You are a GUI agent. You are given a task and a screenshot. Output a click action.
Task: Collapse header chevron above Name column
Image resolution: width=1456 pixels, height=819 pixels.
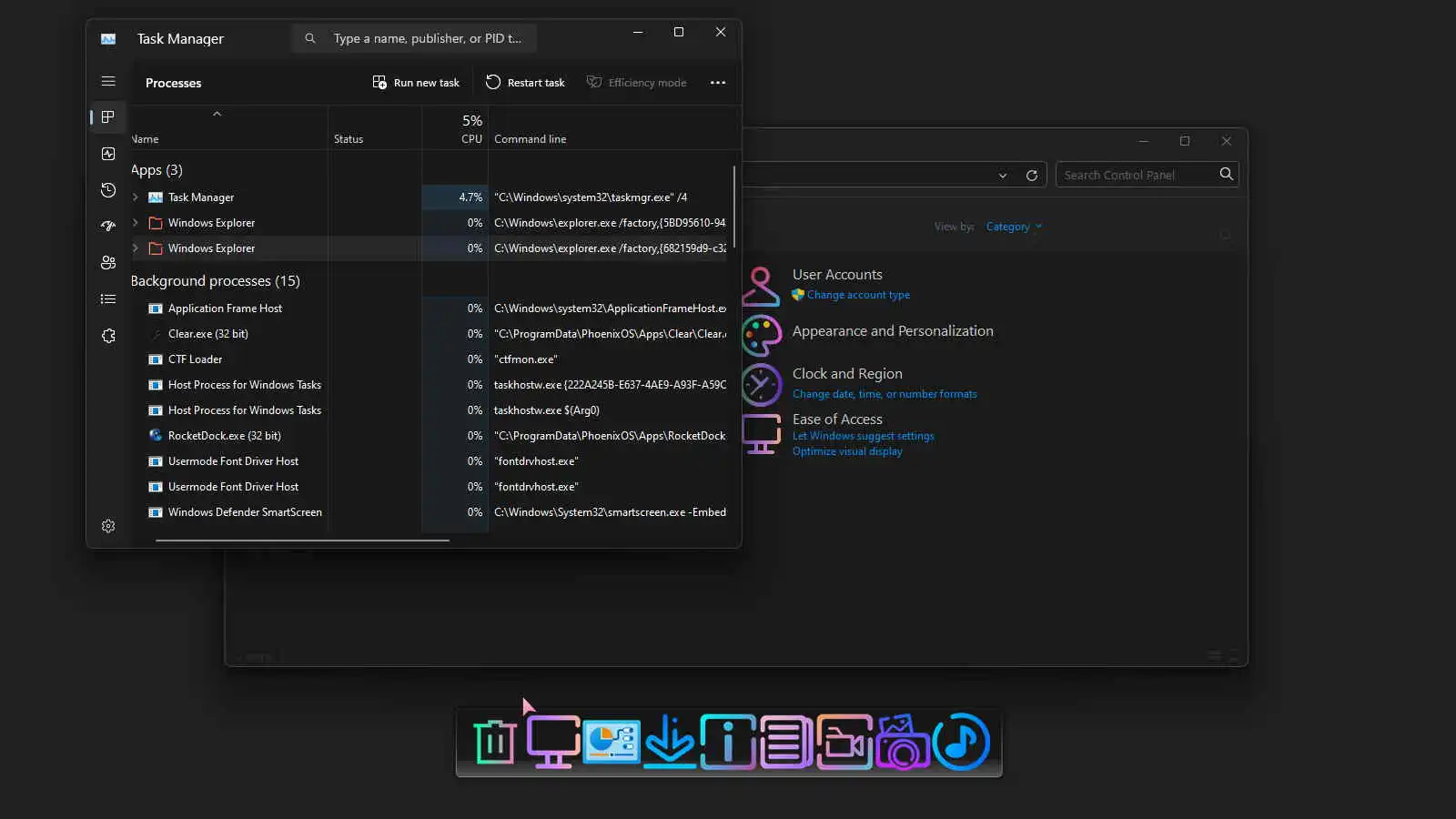tap(217, 114)
